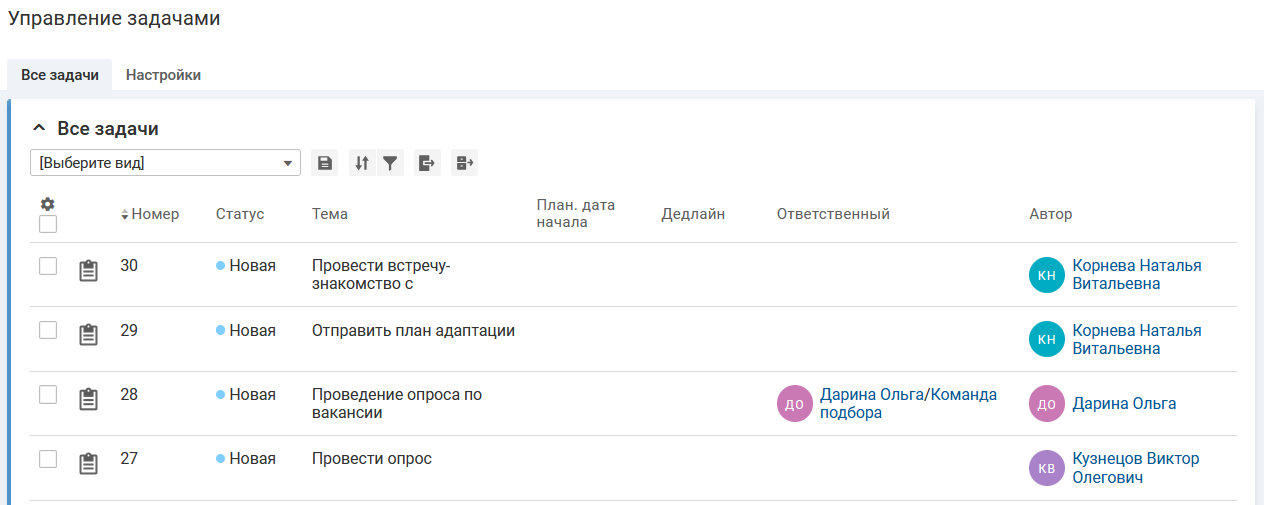
Task: Open responsible link Дарина Ольга/Команда подбора
Action: pyautogui.click(x=908, y=403)
